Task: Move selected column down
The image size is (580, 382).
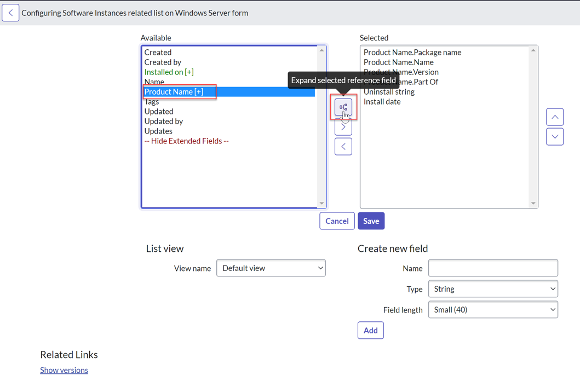Action: pos(555,137)
